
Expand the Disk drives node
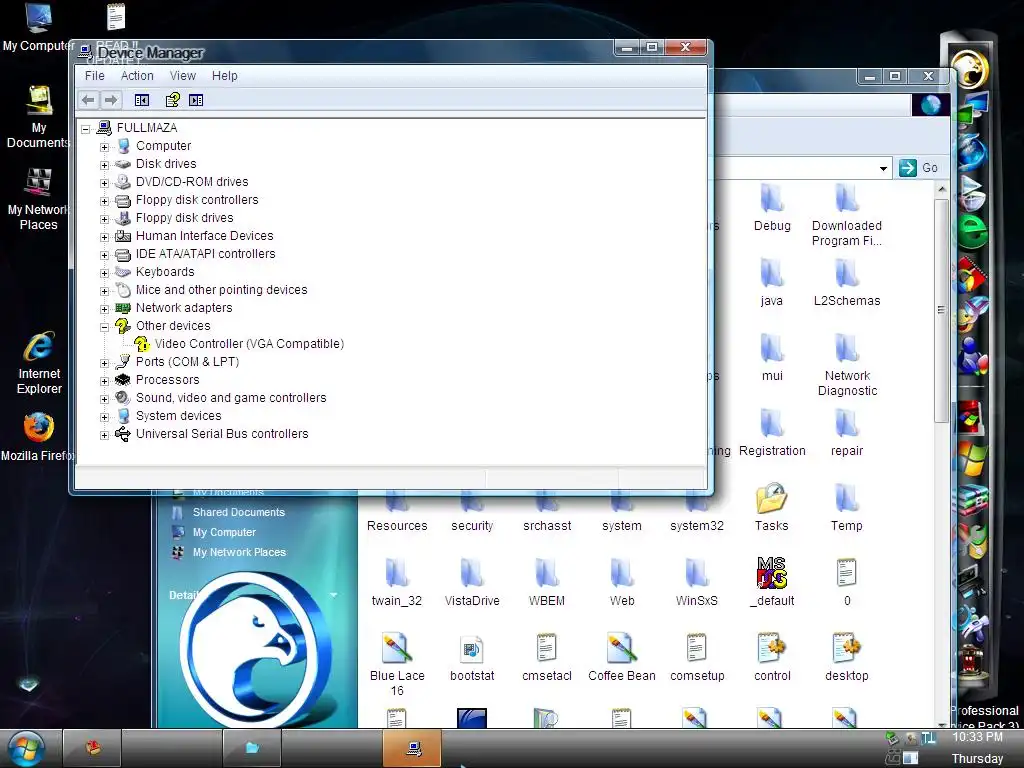point(104,165)
